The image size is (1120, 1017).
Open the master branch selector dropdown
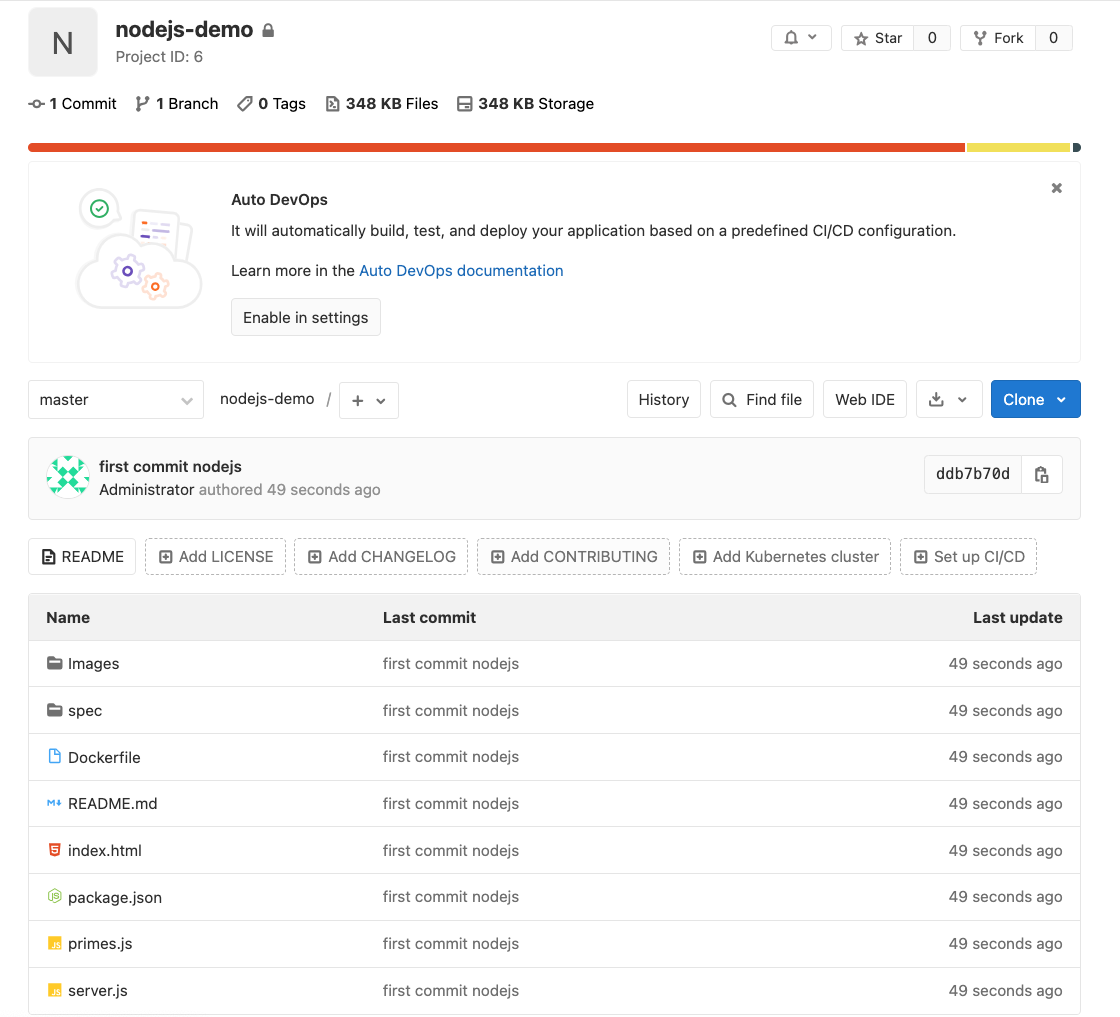(116, 400)
